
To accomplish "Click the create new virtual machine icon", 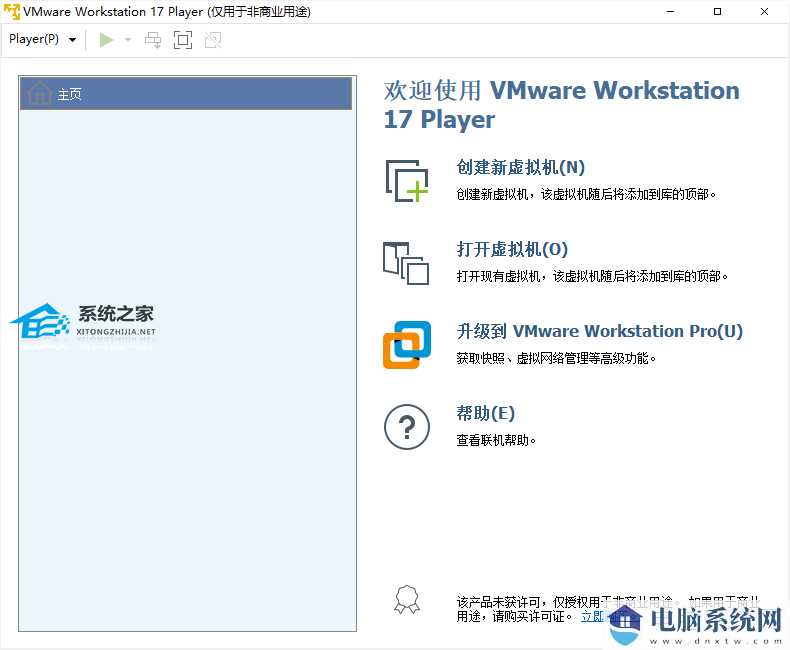I will [407, 180].
